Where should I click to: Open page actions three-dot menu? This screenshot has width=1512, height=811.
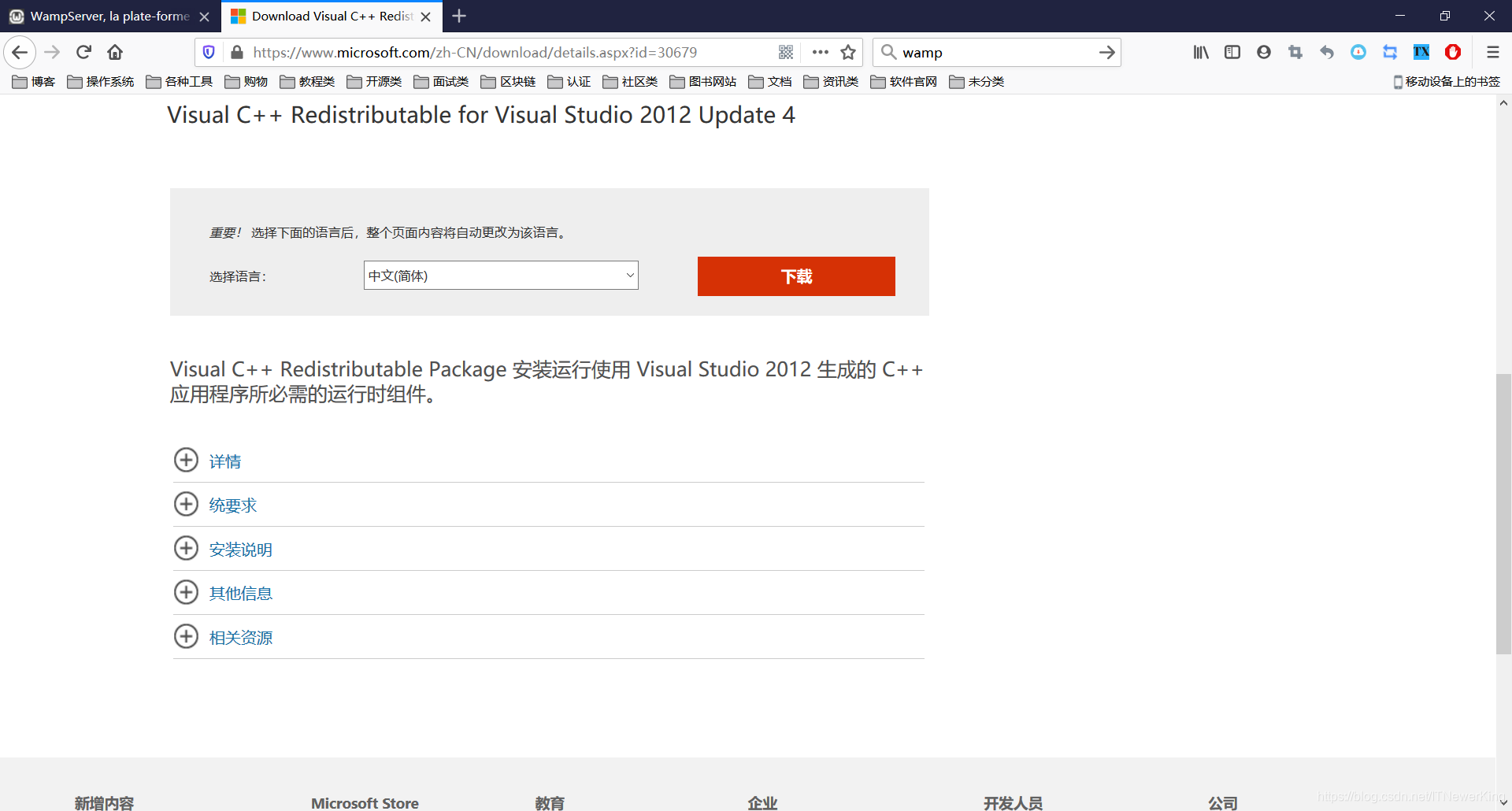[x=820, y=52]
